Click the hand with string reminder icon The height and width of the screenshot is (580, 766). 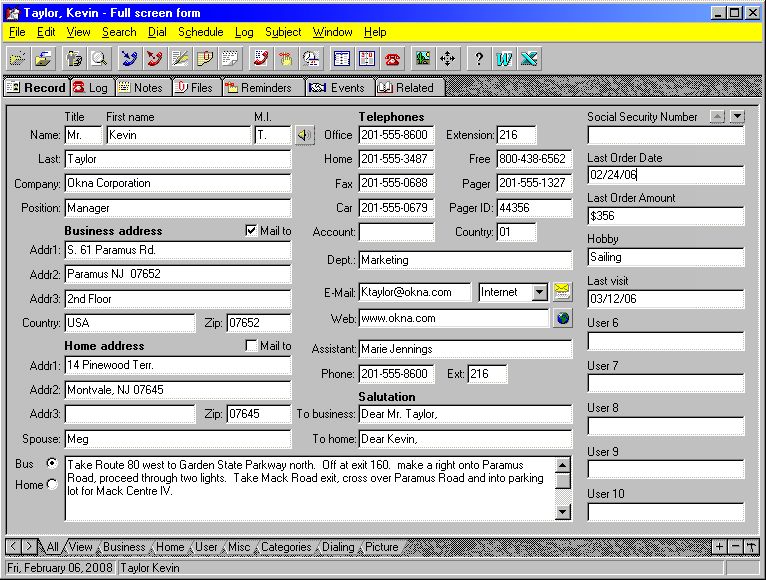coord(286,59)
